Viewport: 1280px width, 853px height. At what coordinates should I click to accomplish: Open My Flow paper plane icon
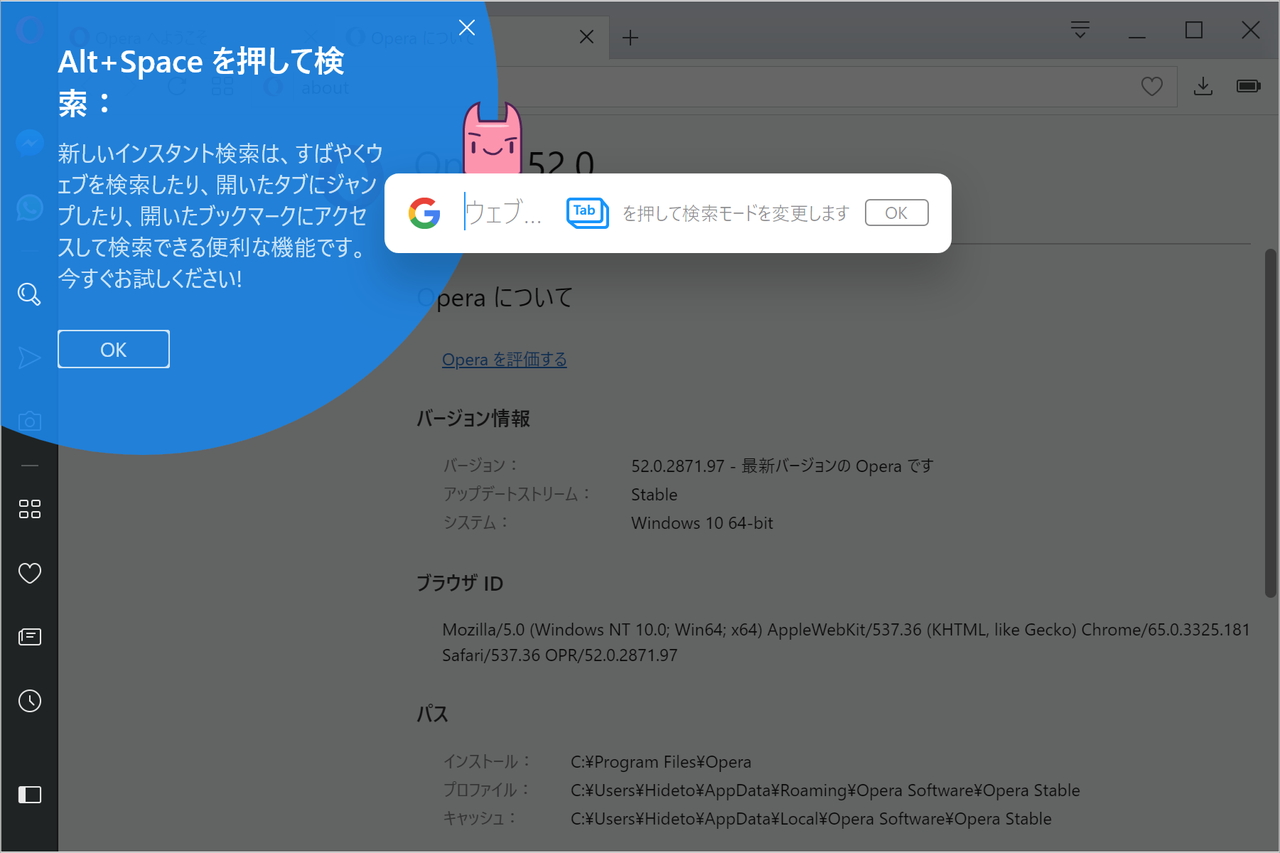28,357
